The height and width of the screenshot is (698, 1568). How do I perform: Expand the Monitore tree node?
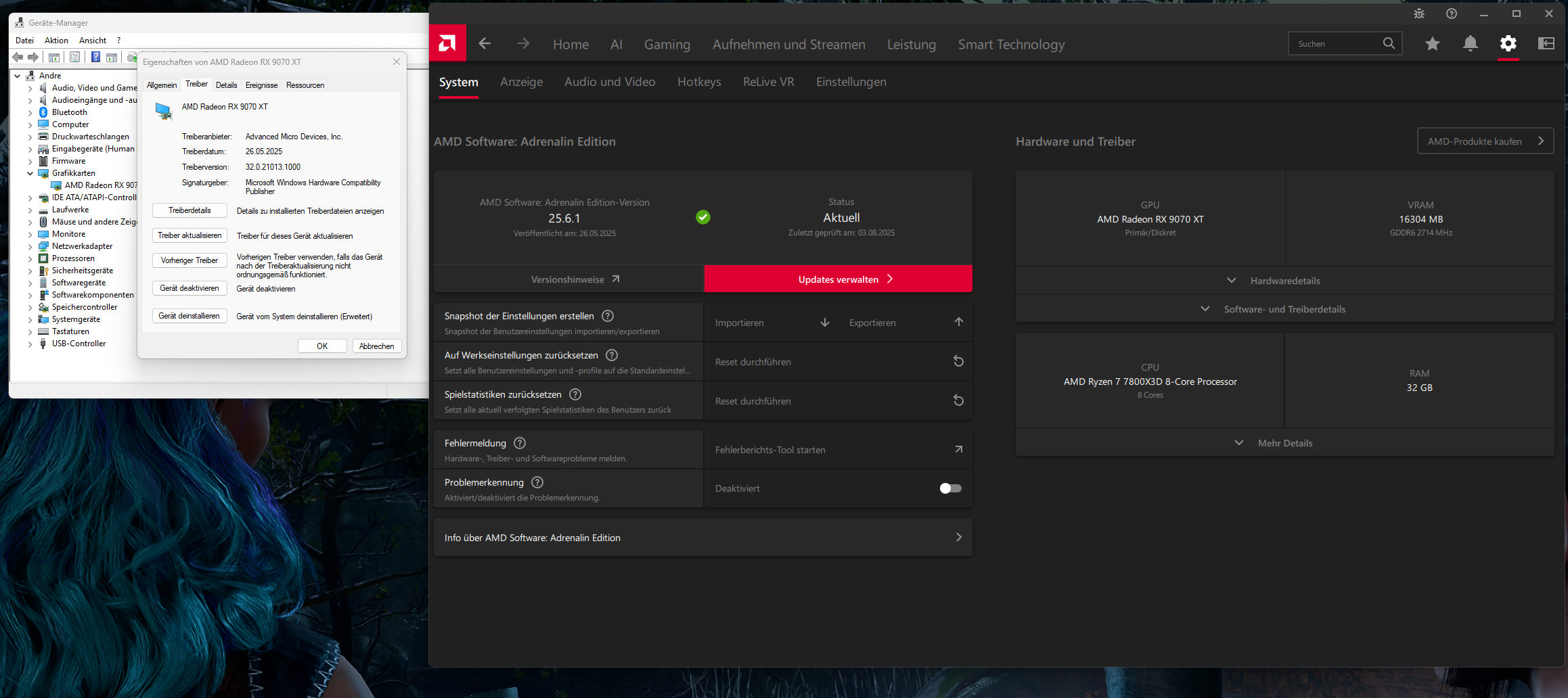click(30, 234)
